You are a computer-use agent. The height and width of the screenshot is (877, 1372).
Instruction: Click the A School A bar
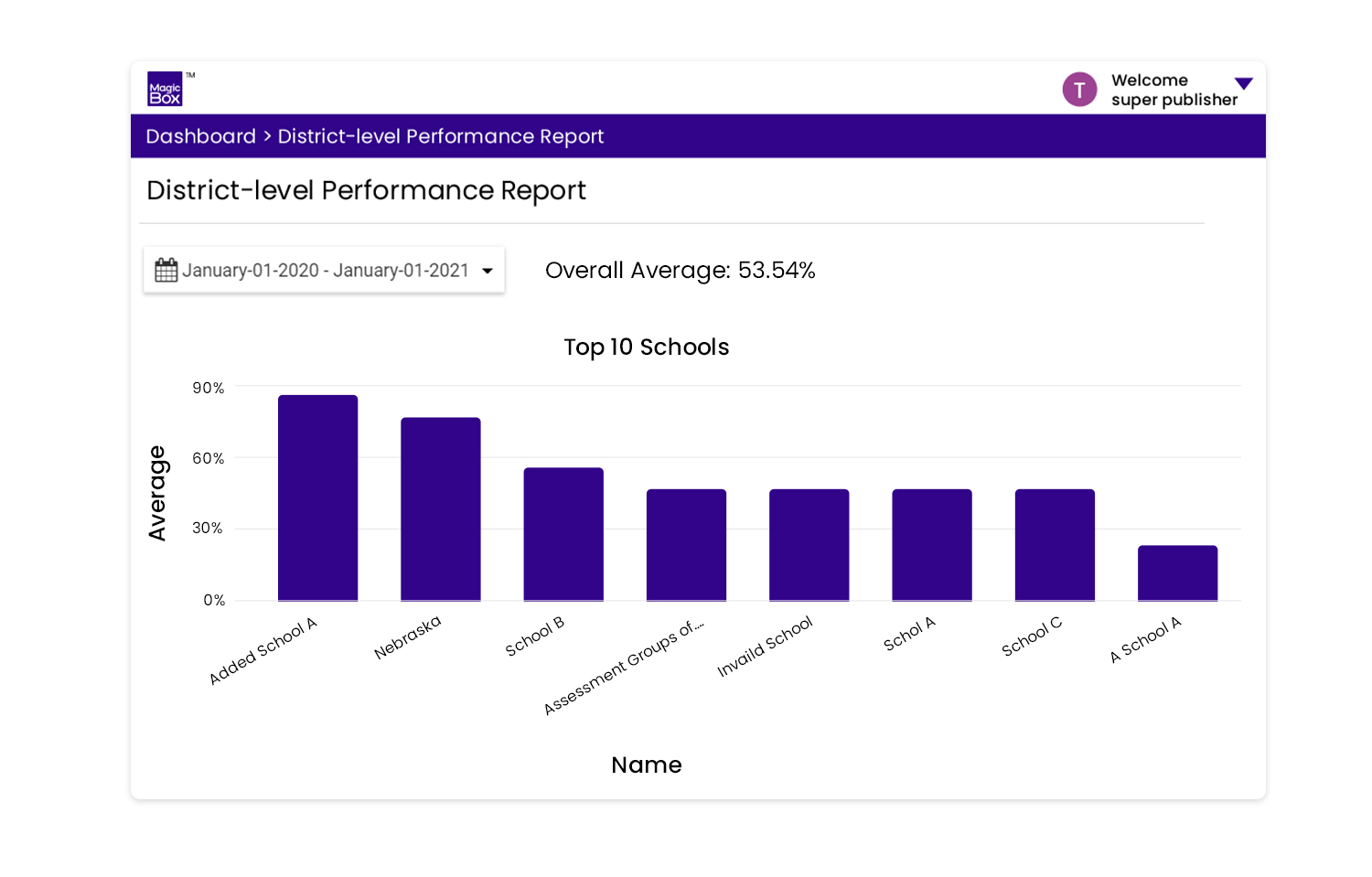(x=1178, y=573)
